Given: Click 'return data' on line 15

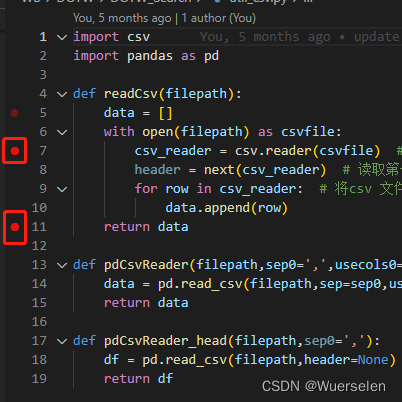Looking at the screenshot, I should click(146, 303).
